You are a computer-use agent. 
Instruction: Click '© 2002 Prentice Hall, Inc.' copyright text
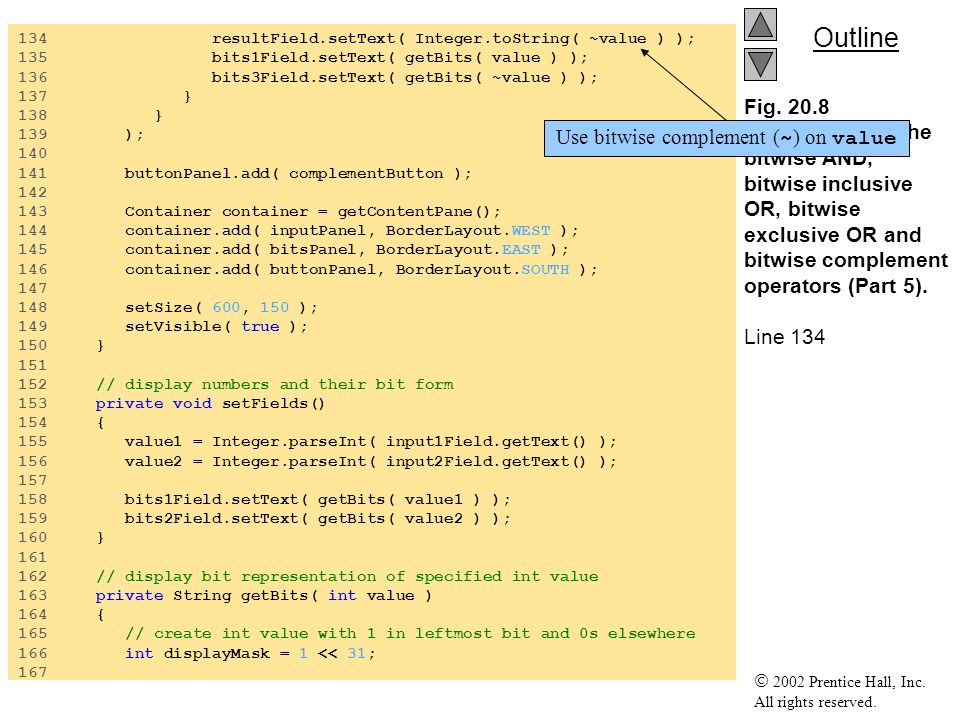click(x=839, y=681)
